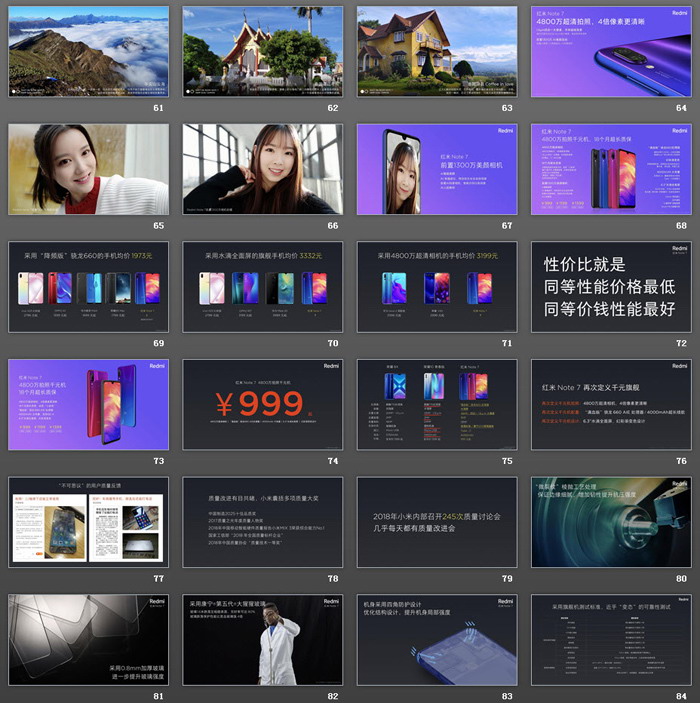Click slide number label 79
This screenshot has width=700, height=703.
(x=507, y=579)
